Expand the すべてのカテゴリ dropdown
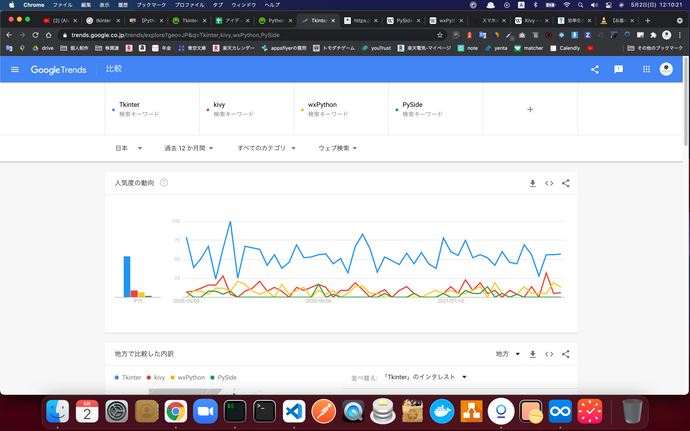 pyautogui.click(x=266, y=148)
